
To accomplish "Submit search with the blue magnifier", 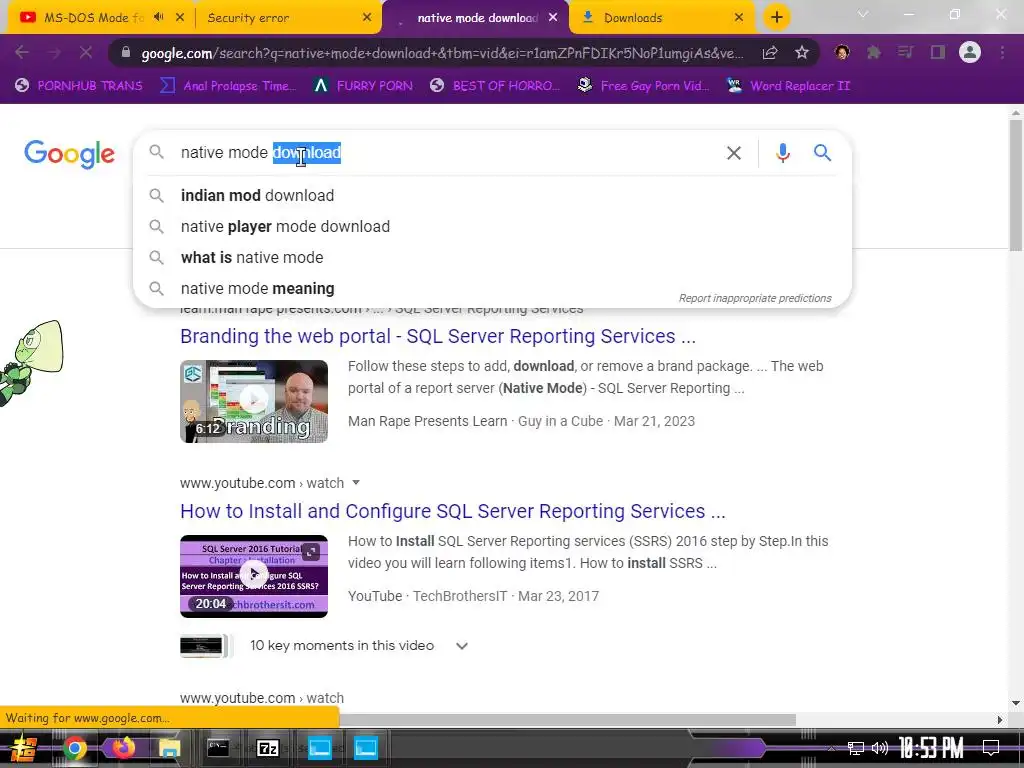I will [822, 153].
